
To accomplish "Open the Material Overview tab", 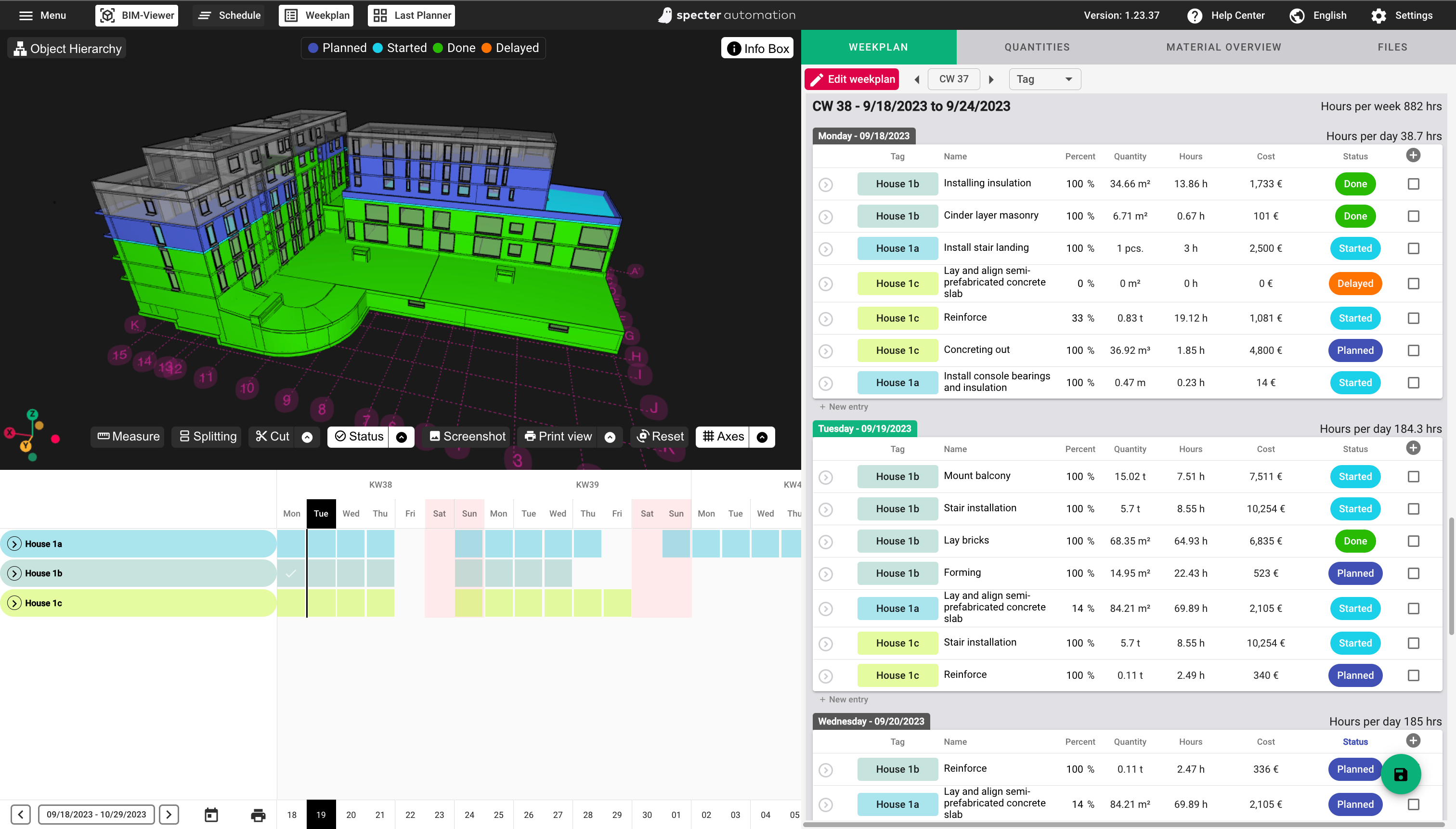I will click(1223, 47).
